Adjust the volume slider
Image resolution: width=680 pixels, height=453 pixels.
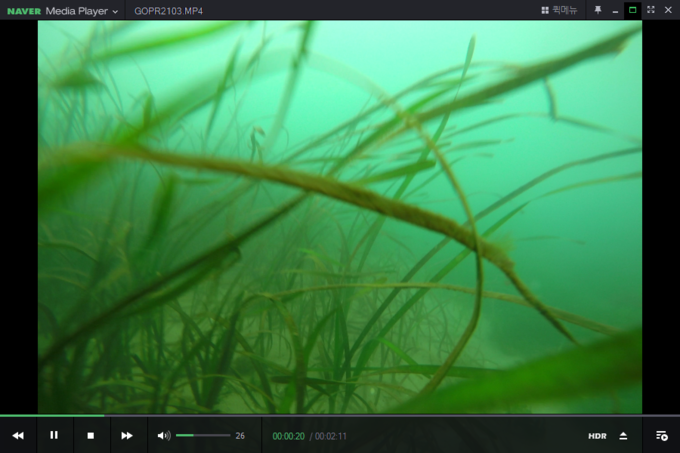pyautogui.click(x=203, y=435)
